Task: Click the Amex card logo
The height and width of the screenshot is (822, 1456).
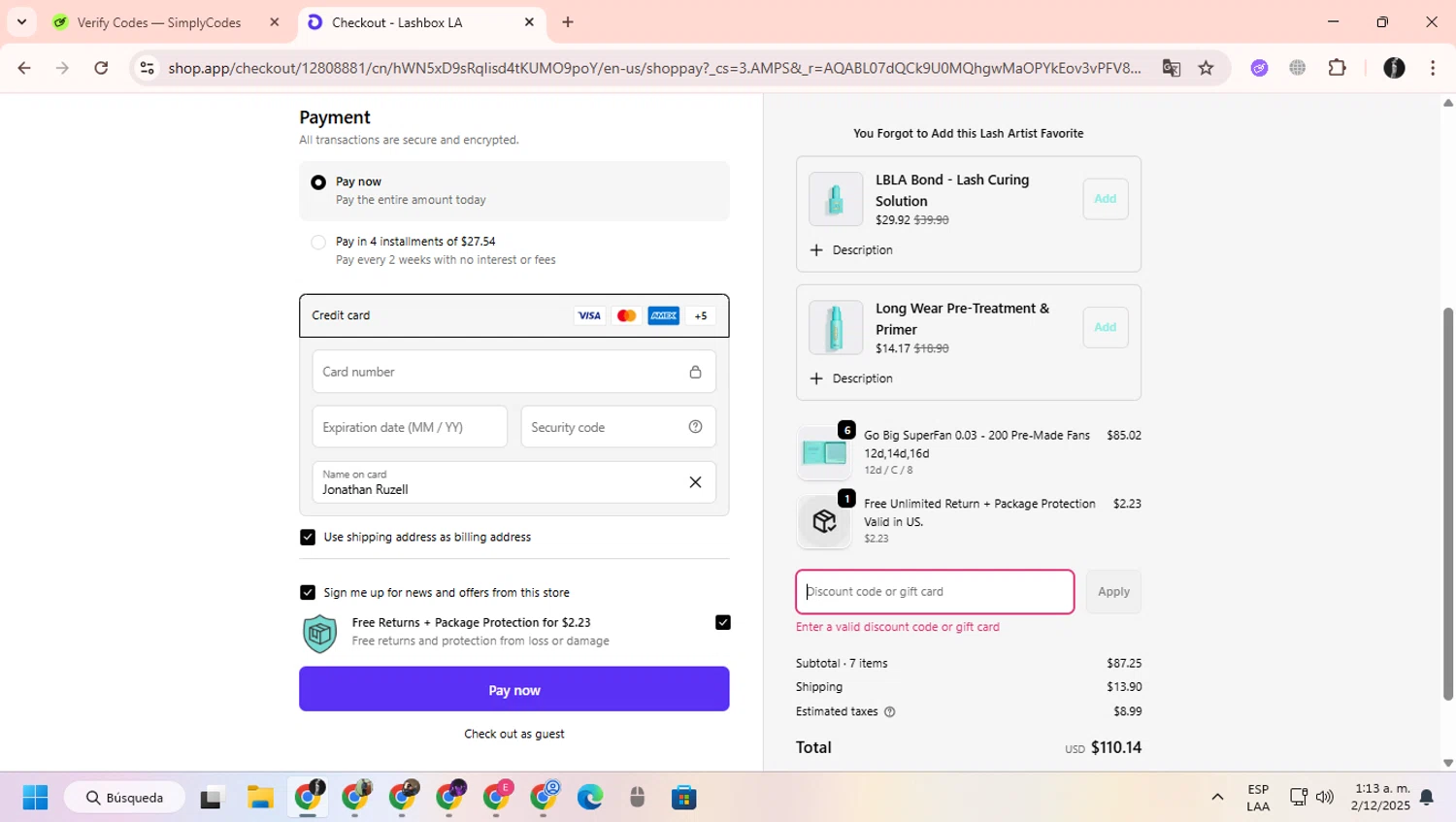Action: pyautogui.click(x=663, y=315)
